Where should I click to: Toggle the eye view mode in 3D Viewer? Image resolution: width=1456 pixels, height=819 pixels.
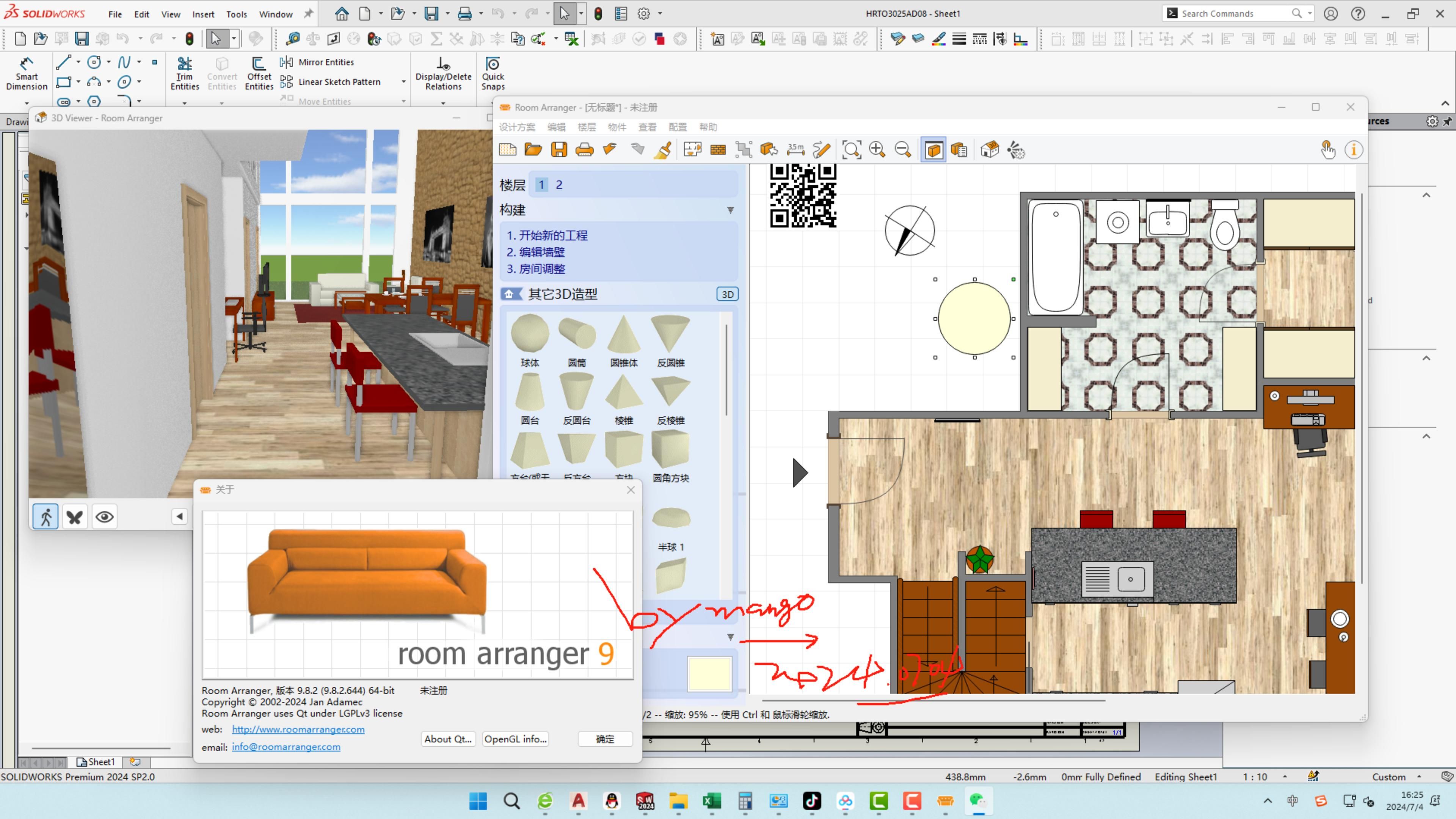point(104,516)
